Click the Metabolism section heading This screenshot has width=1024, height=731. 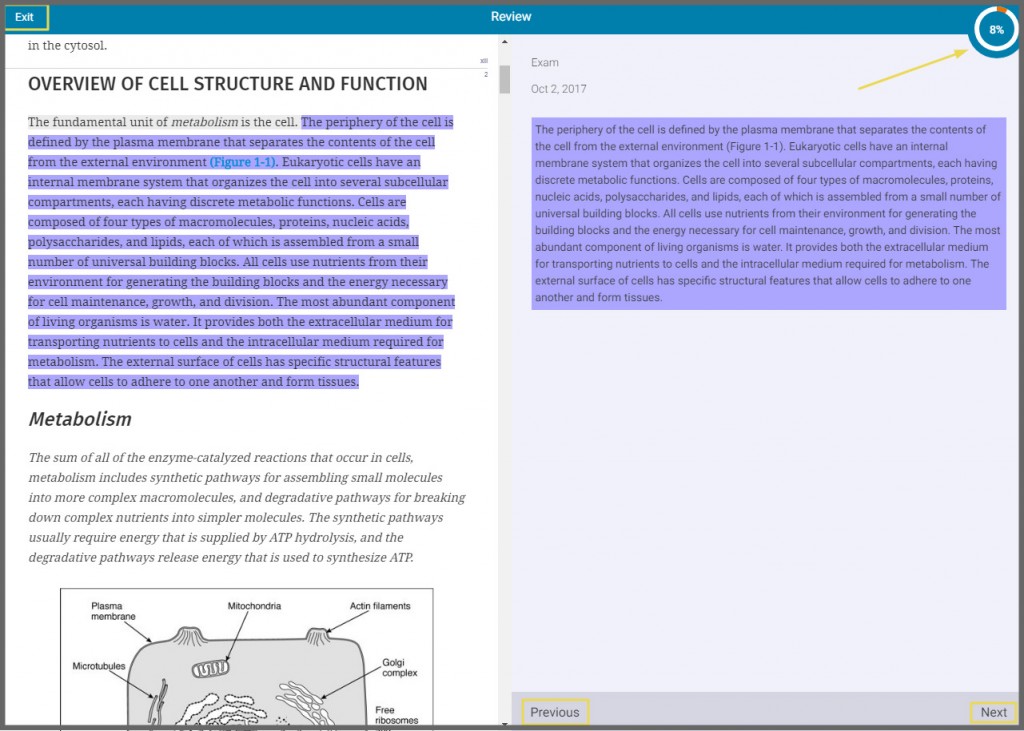(80, 419)
